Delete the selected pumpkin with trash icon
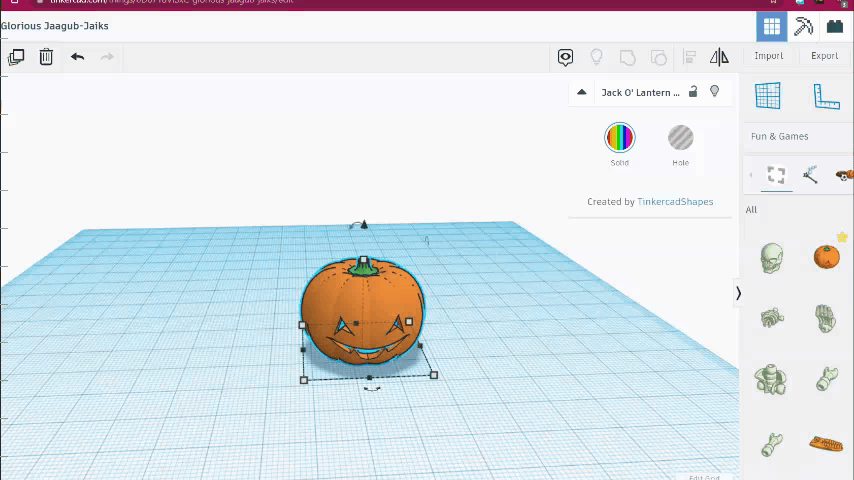The image size is (854, 480). tap(46, 57)
